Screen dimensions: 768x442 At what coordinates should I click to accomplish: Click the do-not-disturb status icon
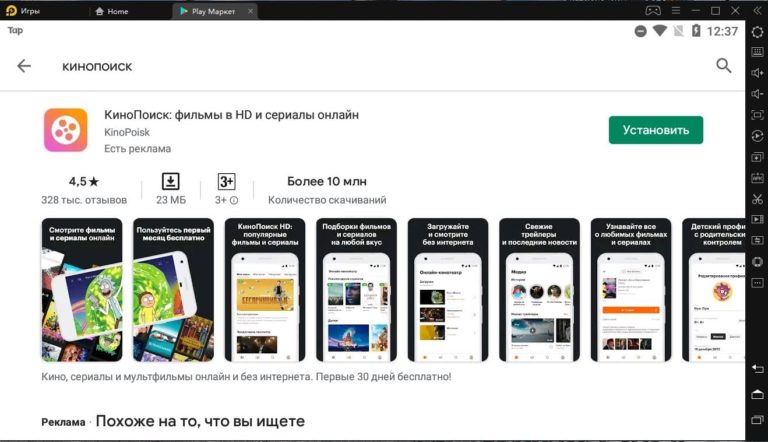pyautogui.click(x=640, y=31)
